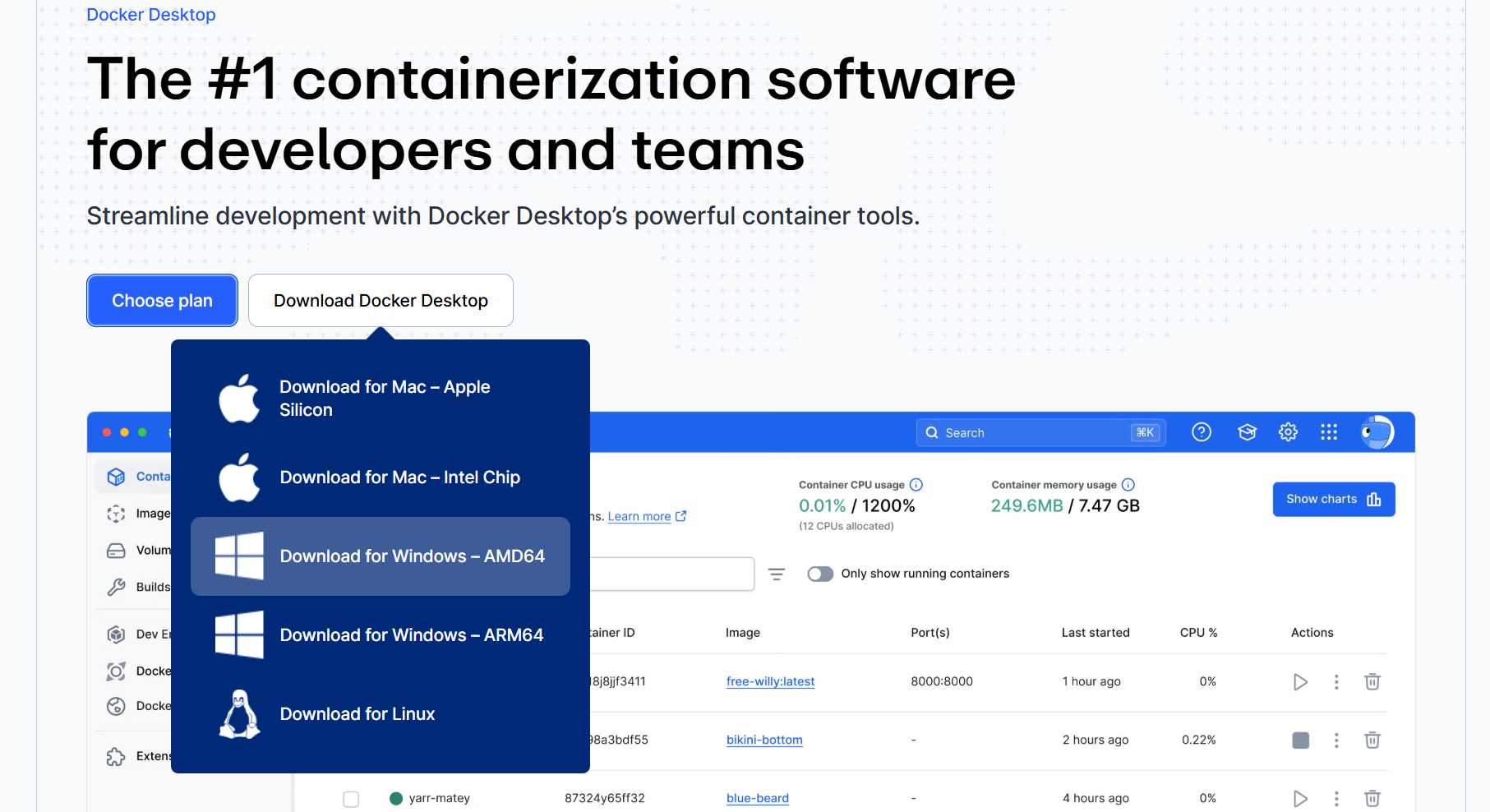Viewport: 1490px width, 812px height.
Task: Open Docker Desktop settings gear
Action: click(1288, 431)
